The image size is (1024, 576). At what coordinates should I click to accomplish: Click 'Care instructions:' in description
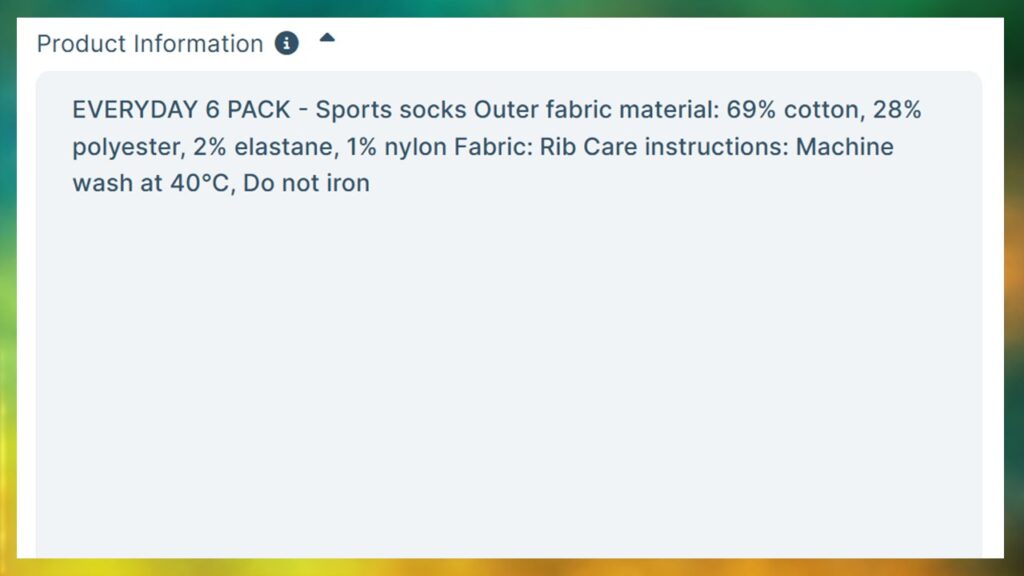686,146
